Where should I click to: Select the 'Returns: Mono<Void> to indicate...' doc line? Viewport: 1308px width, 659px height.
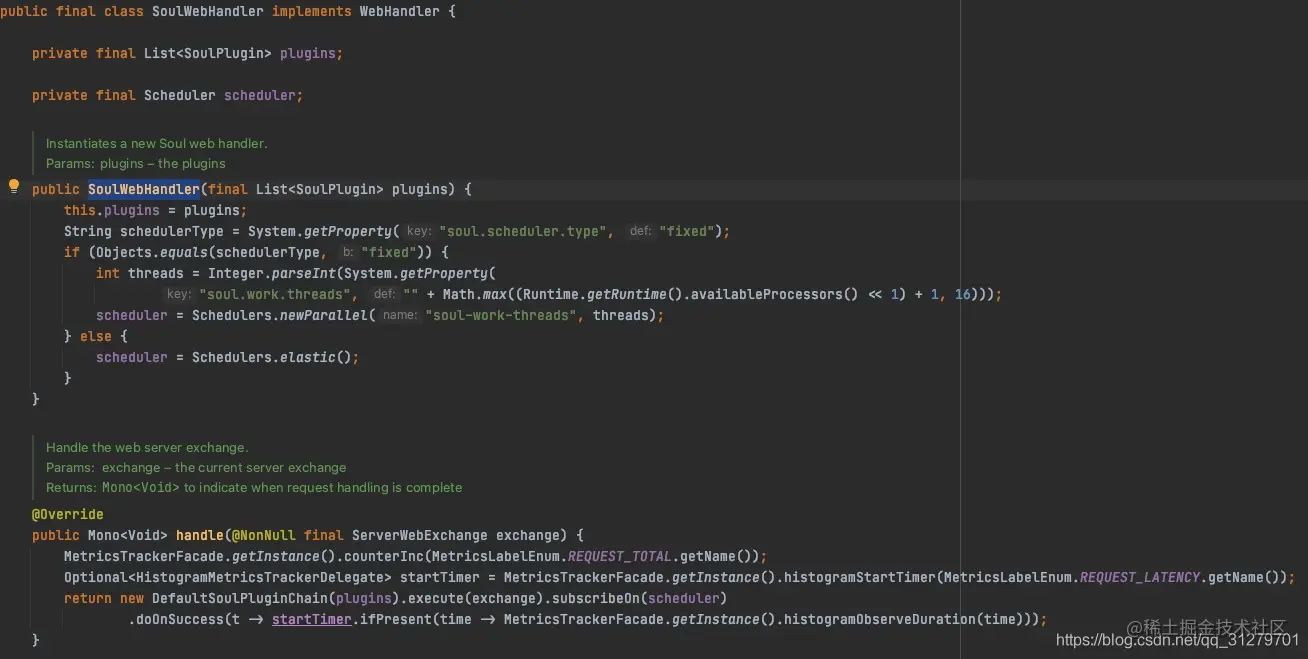pos(254,487)
